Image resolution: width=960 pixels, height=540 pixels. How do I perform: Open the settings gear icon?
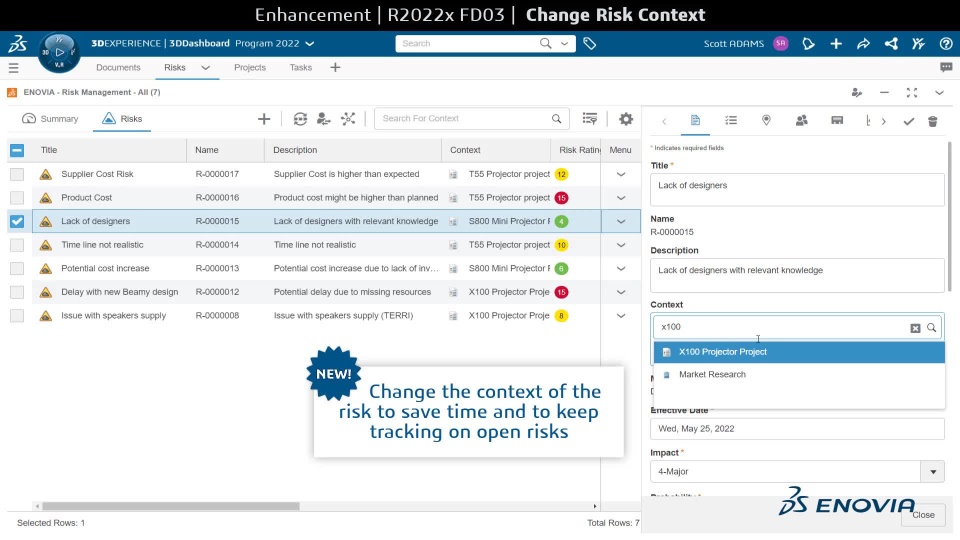pos(626,119)
